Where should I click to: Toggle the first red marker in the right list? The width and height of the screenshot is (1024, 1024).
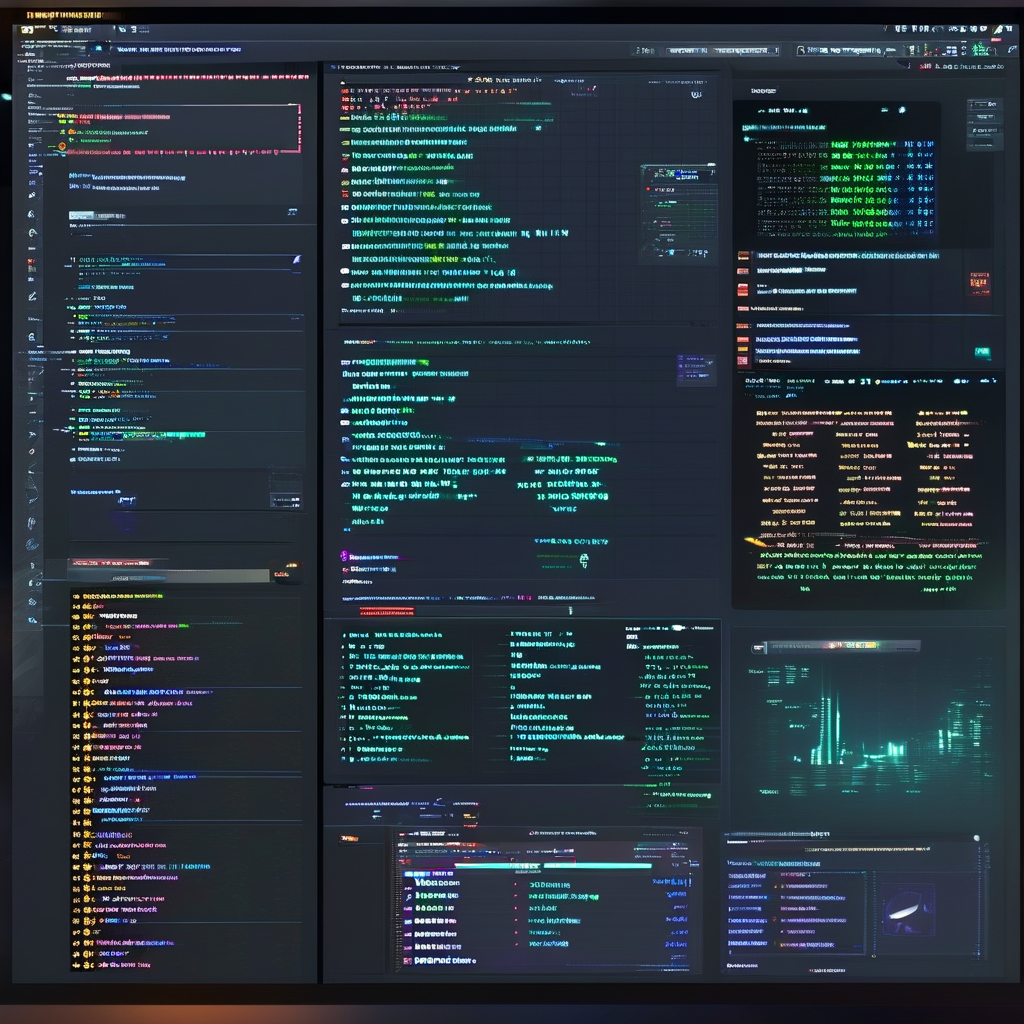[x=743, y=256]
